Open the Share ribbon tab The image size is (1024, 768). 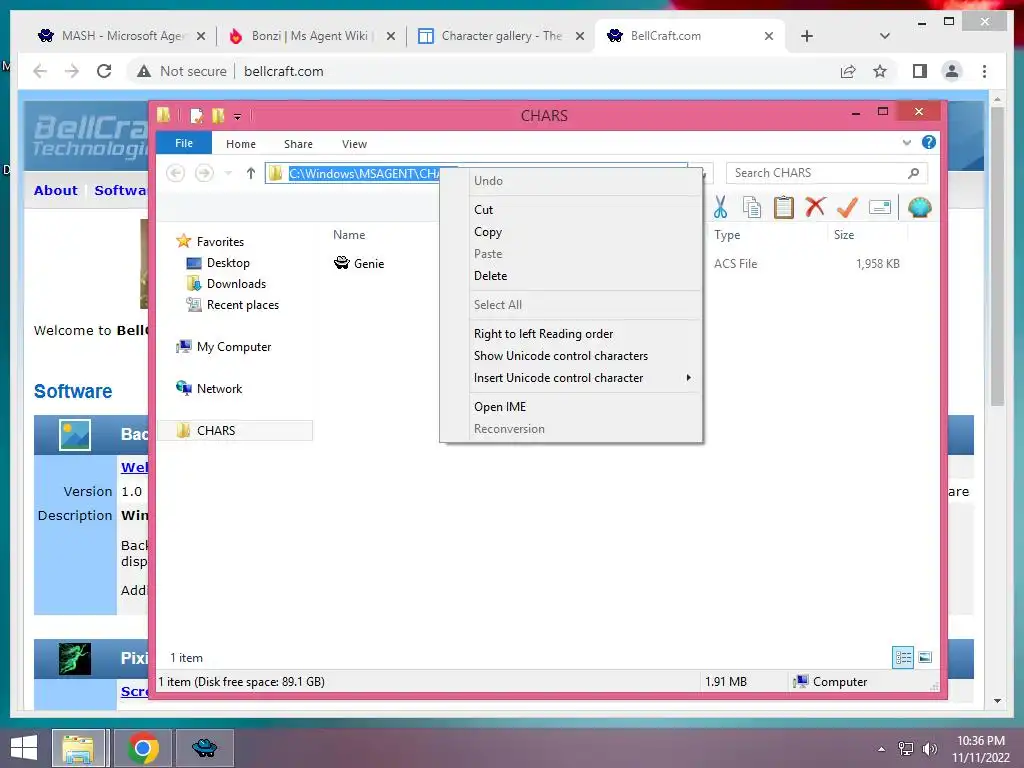298,144
